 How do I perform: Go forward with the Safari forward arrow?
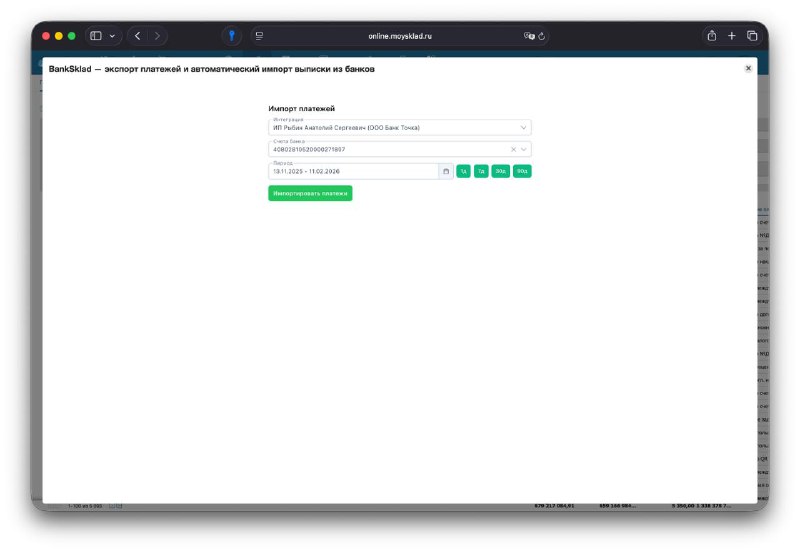pyautogui.click(x=157, y=36)
